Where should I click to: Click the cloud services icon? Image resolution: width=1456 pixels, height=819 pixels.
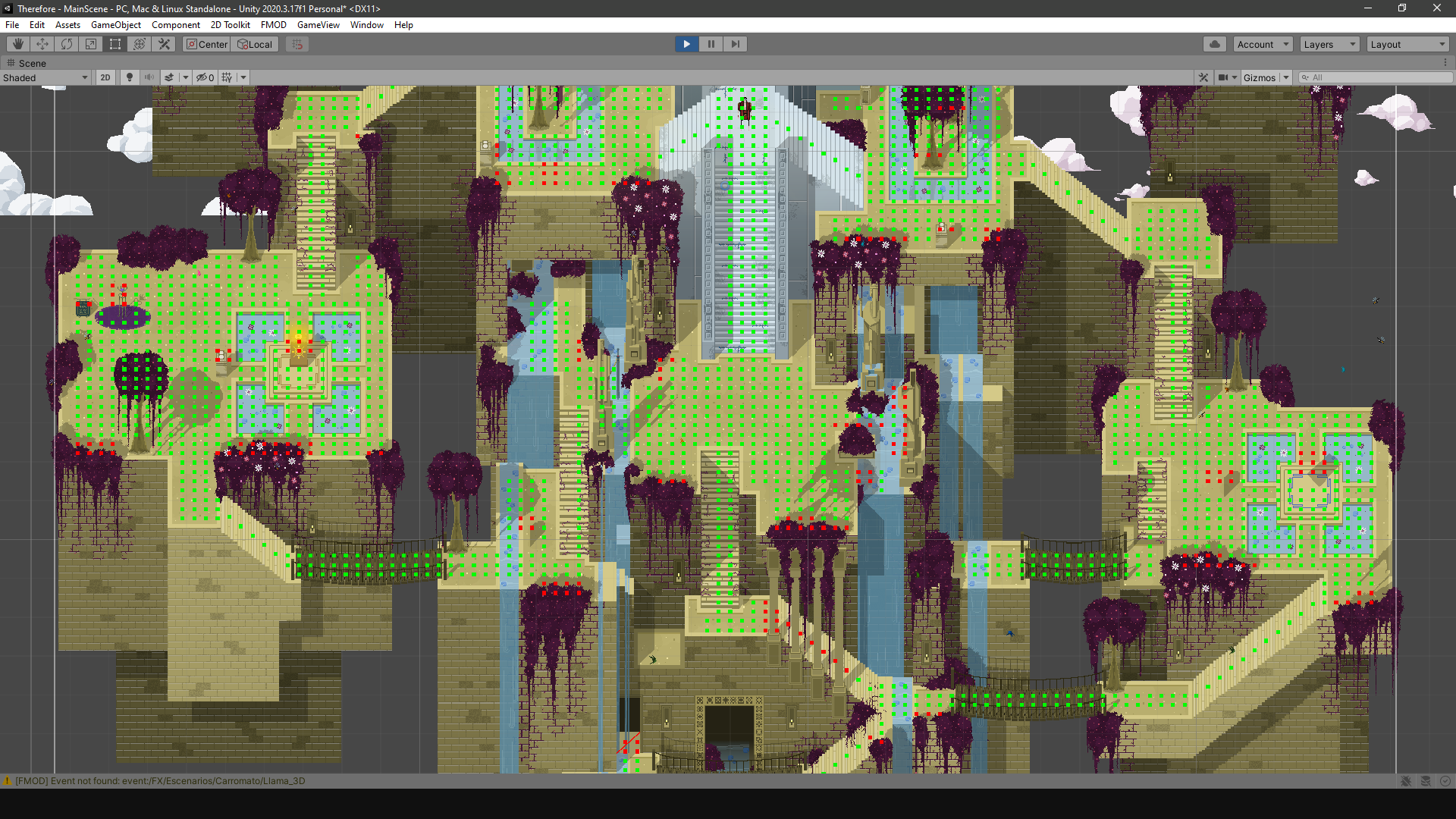[1215, 44]
